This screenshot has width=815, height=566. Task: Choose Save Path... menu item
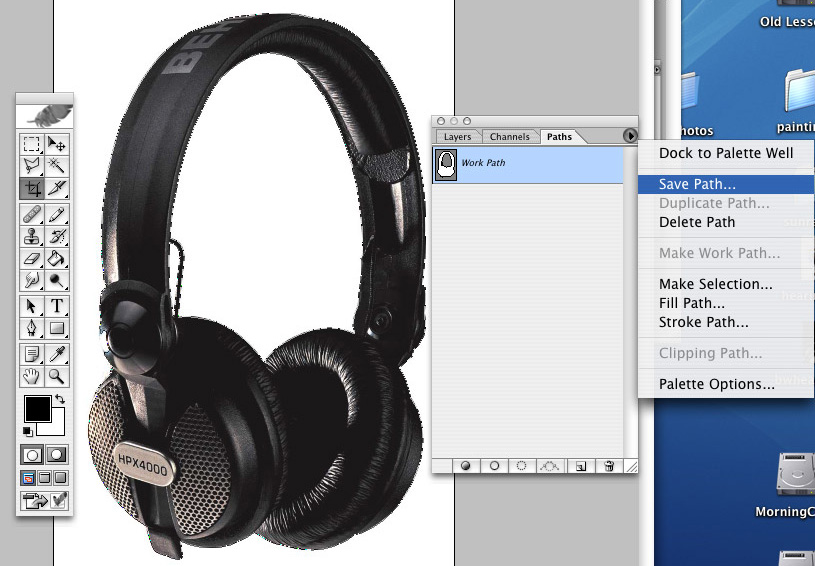coord(726,184)
